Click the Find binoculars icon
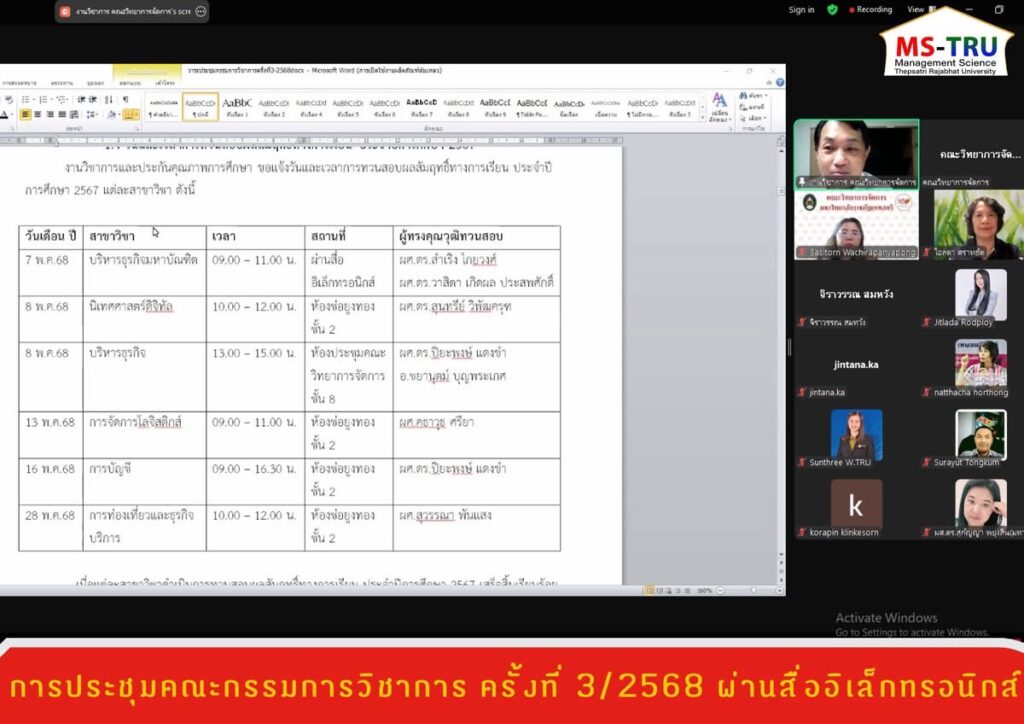The height and width of the screenshot is (724, 1024). [743, 95]
